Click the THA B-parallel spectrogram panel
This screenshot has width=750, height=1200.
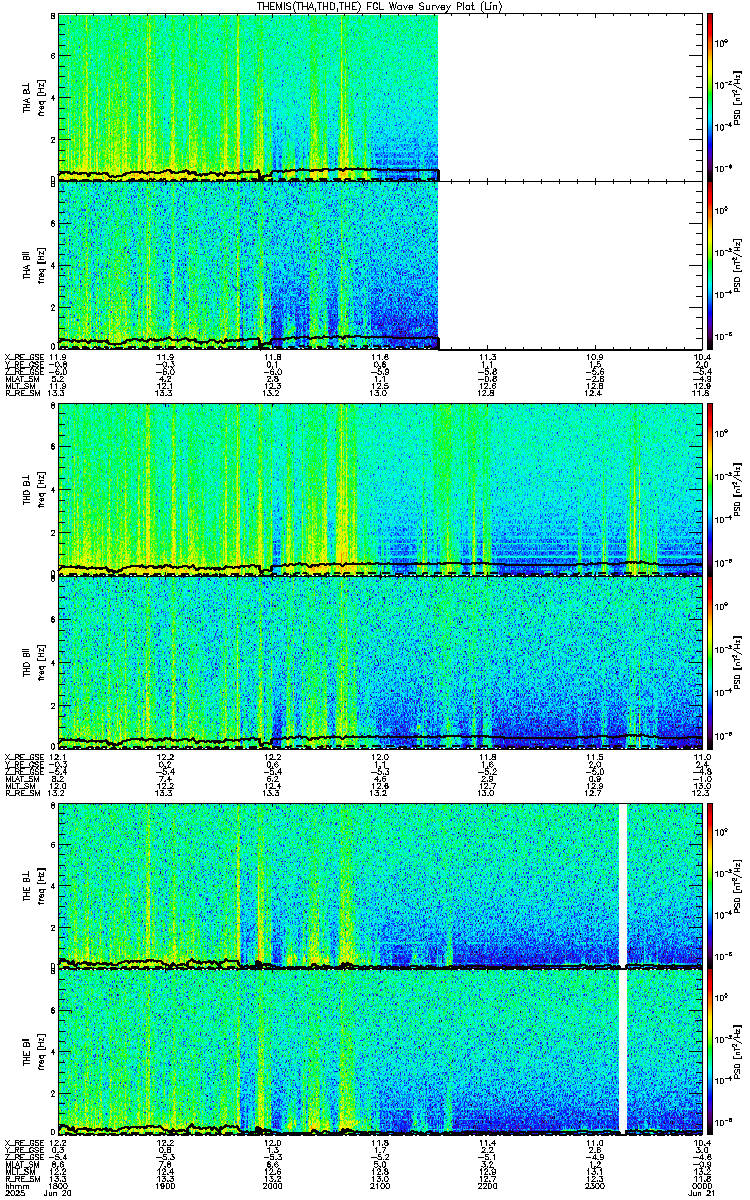pos(381,265)
